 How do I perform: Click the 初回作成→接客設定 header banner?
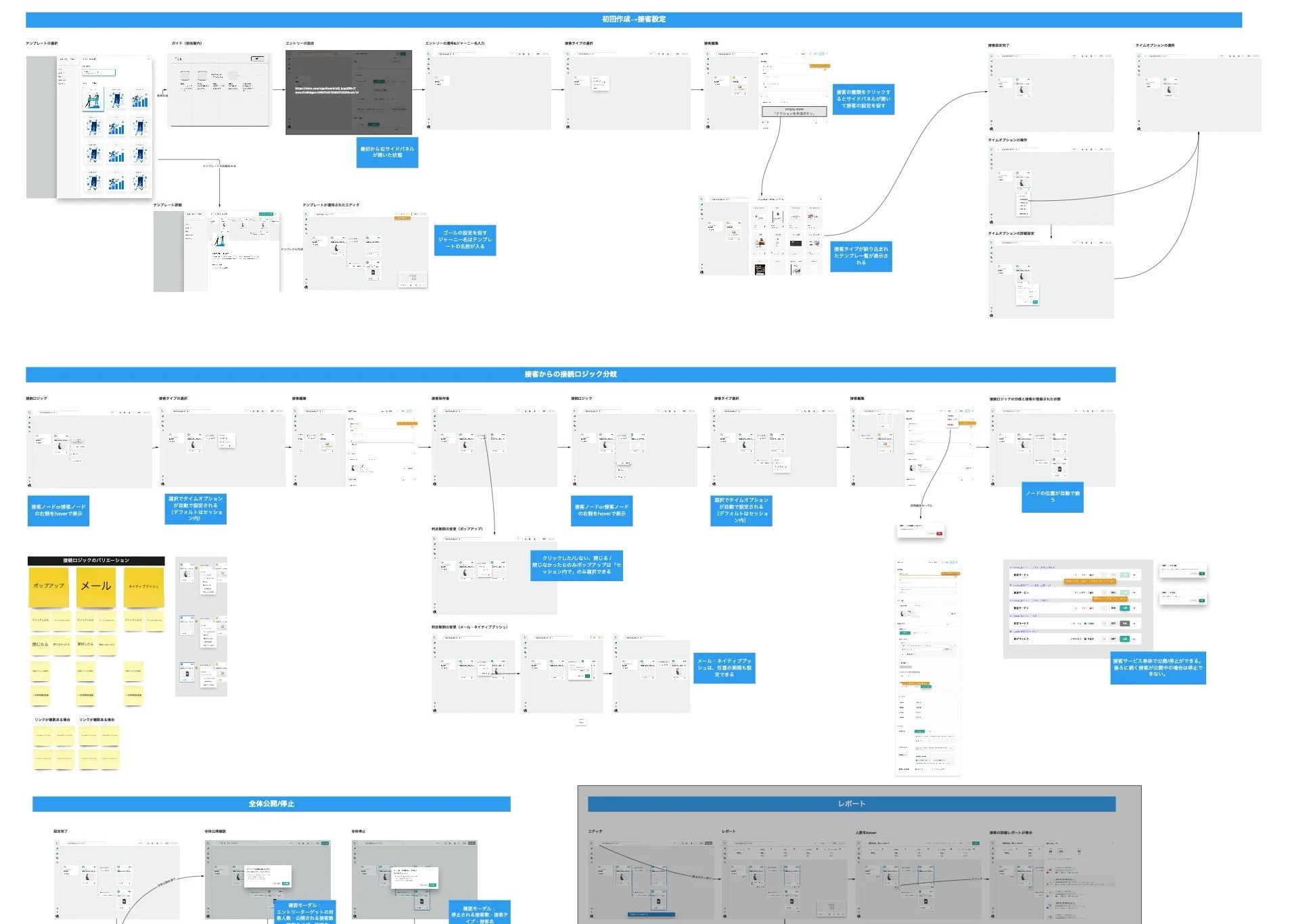point(633,20)
